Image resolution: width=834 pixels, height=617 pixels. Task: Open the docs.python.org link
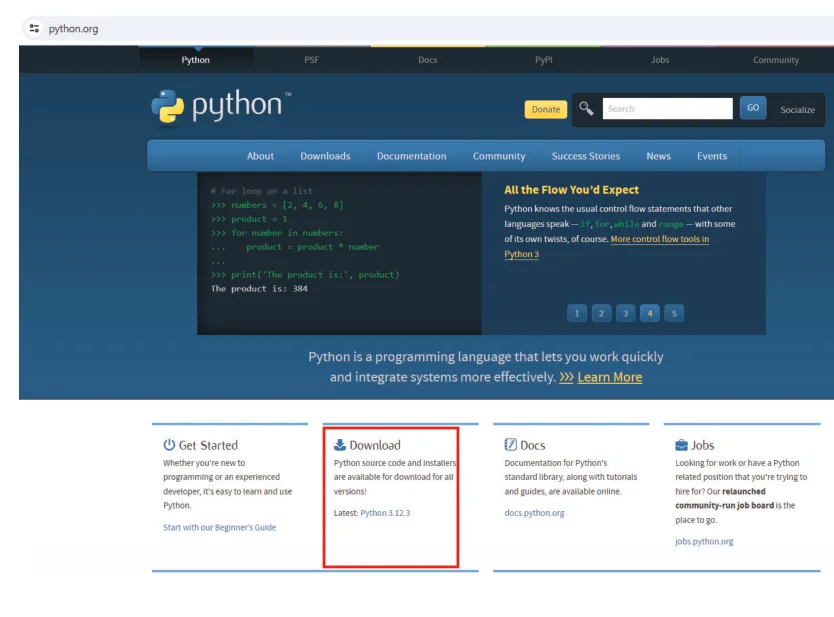click(534, 513)
